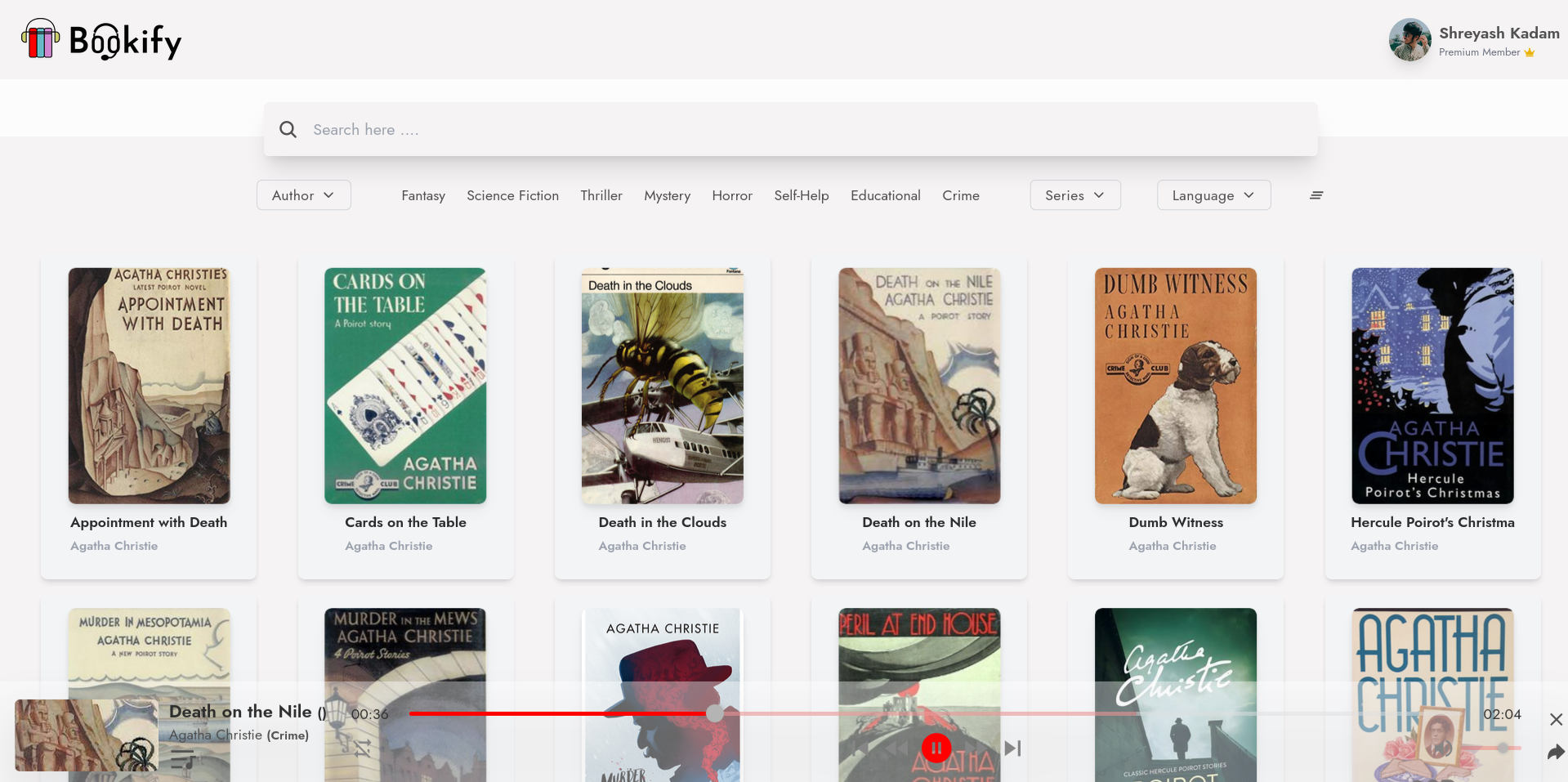The image size is (1568, 782).
Task: Click Agatha Christie under Dumb Witness
Action: (1173, 546)
